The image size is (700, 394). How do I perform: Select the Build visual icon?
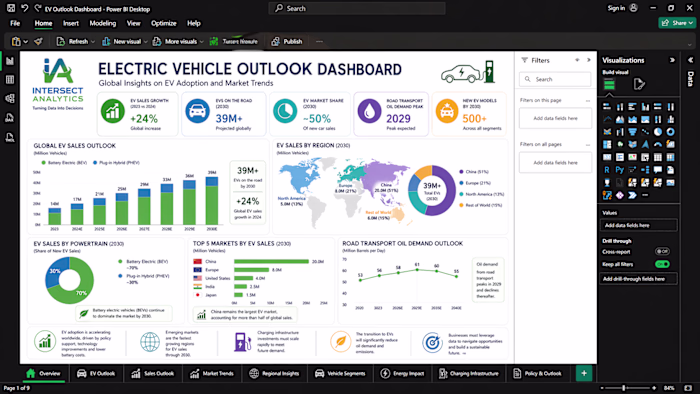click(x=609, y=84)
